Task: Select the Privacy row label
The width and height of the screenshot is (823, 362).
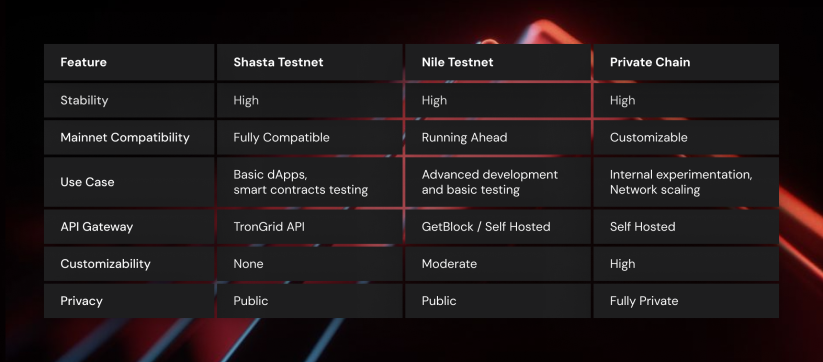Action: click(x=129, y=301)
